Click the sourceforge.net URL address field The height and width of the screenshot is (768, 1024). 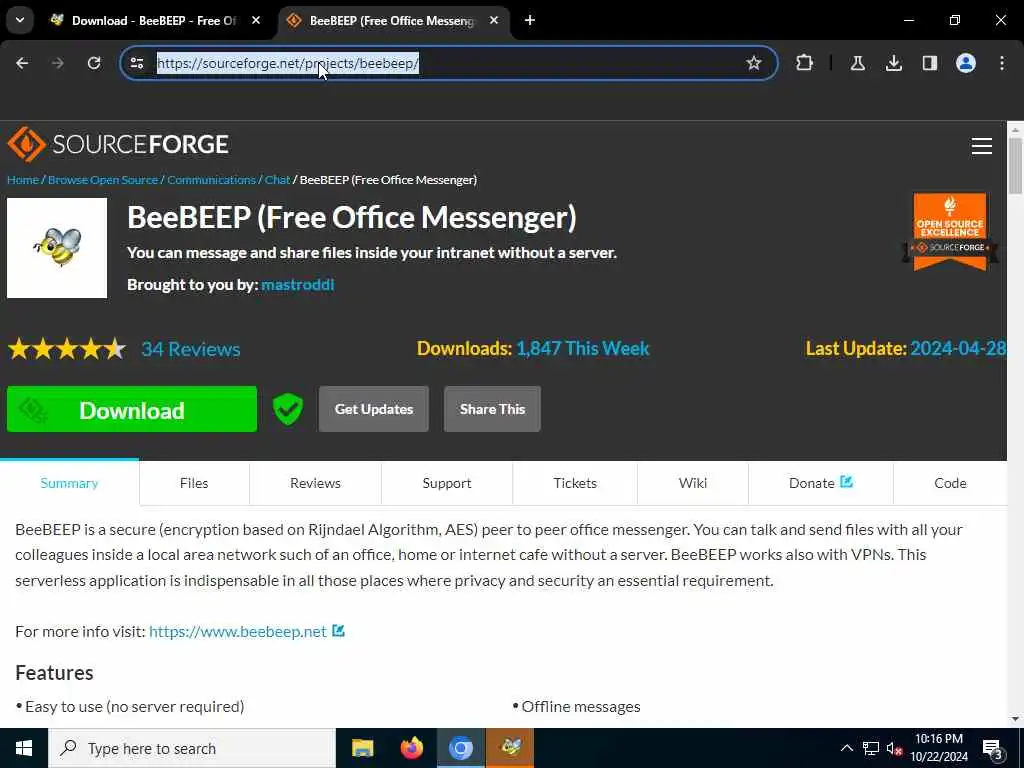[448, 63]
